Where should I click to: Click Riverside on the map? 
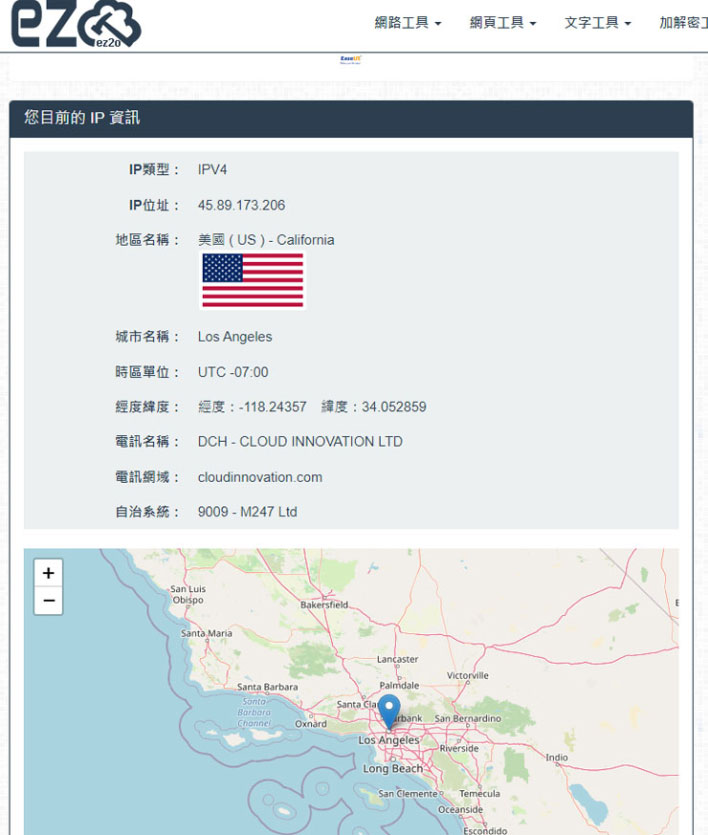[459, 748]
